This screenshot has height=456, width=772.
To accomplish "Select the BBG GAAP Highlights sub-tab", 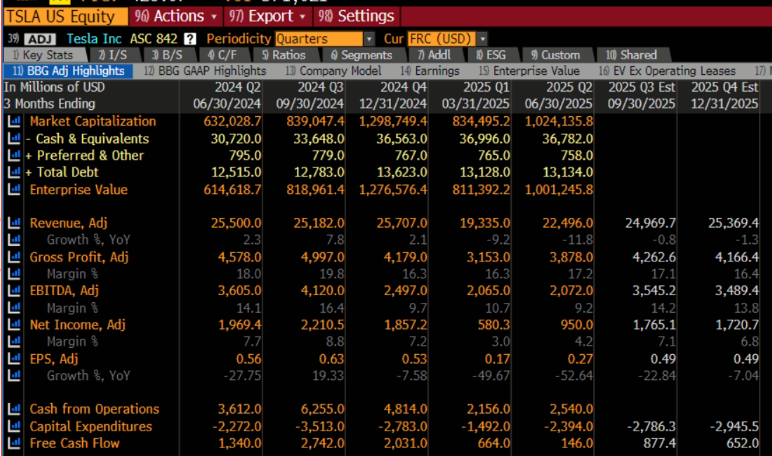I will pyautogui.click(x=205, y=71).
